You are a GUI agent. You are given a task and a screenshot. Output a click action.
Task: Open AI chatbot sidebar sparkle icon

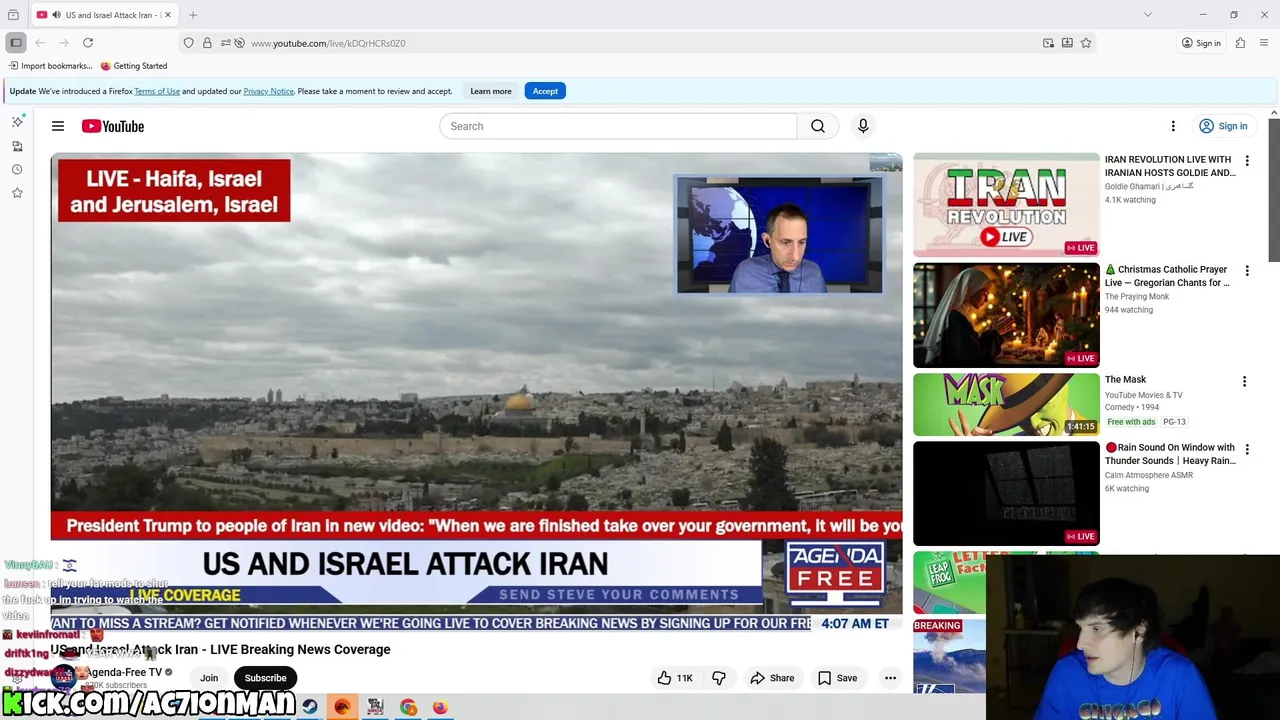coord(17,121)
